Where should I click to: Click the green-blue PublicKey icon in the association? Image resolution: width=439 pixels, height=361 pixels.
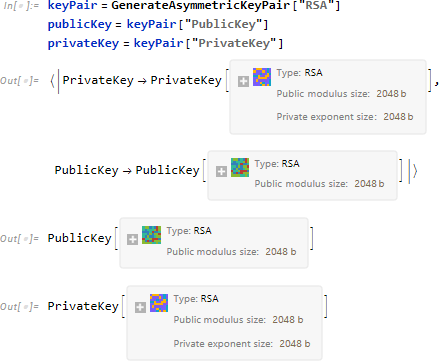coord(240,167)
